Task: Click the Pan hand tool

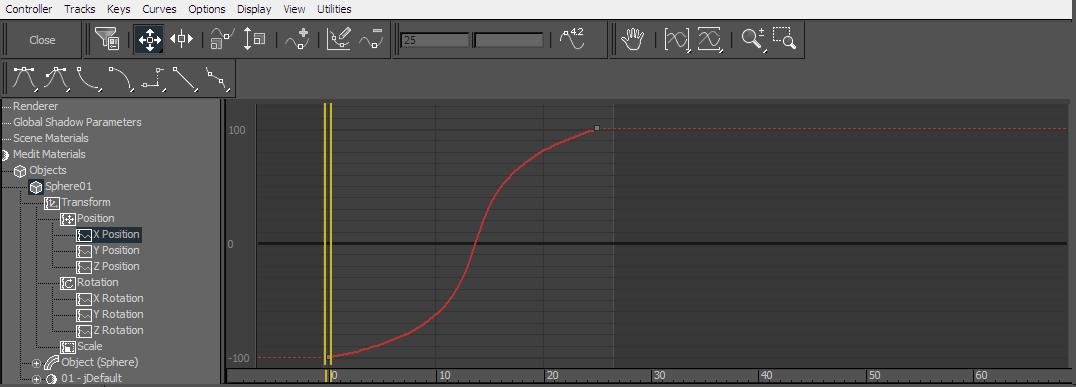Action: coord(633,40)
